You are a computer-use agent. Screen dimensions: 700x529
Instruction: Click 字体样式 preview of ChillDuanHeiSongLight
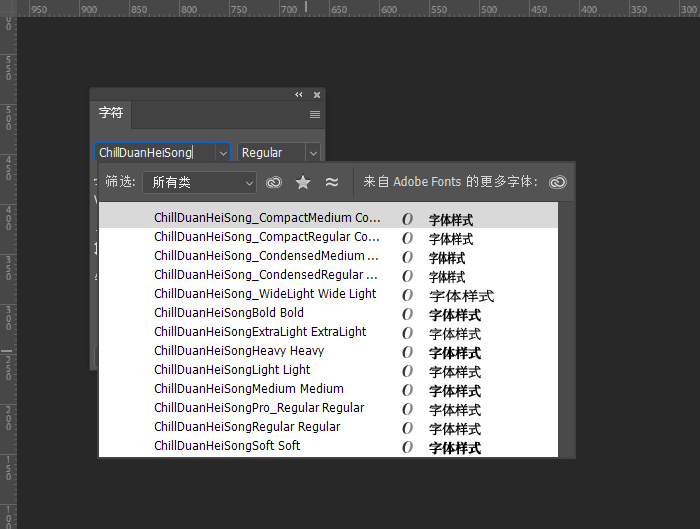point(455,372)
